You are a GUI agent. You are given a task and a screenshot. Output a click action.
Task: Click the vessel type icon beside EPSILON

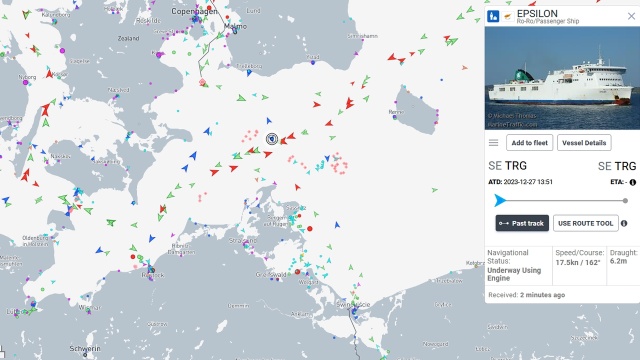(x=493, y=16)
